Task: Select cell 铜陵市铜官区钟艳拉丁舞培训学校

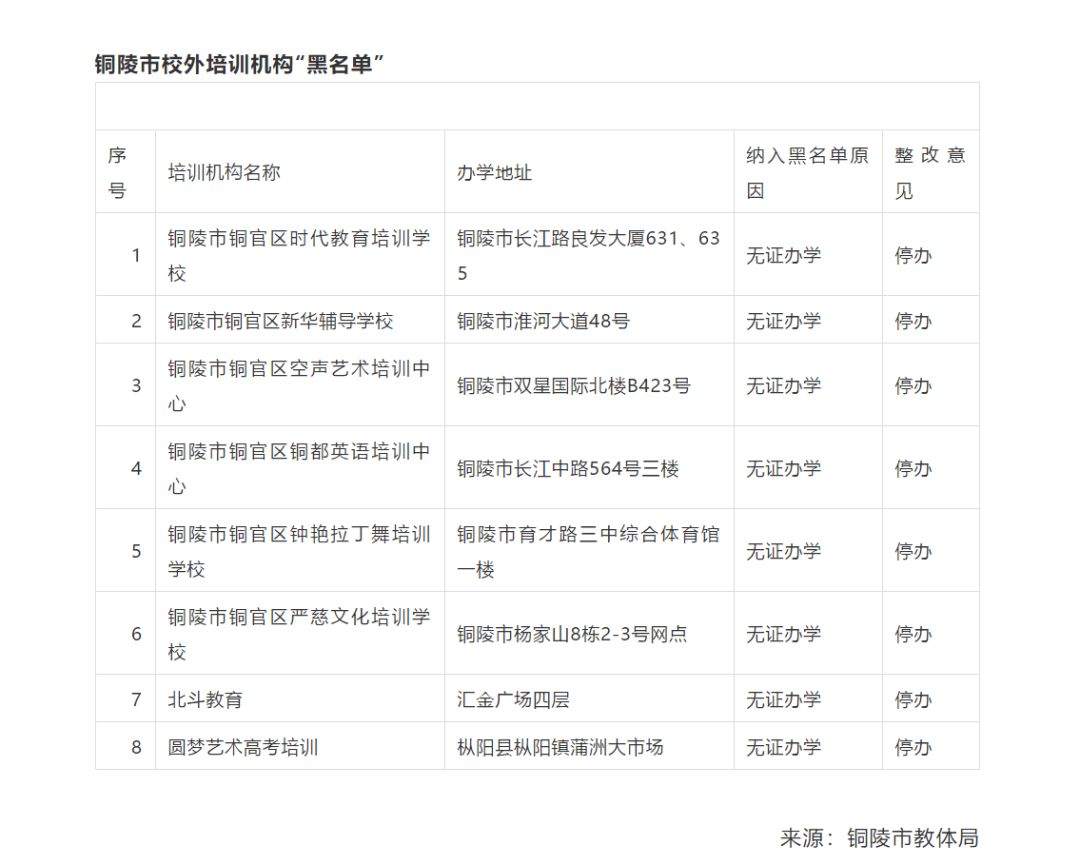Action: pos(300,550)
